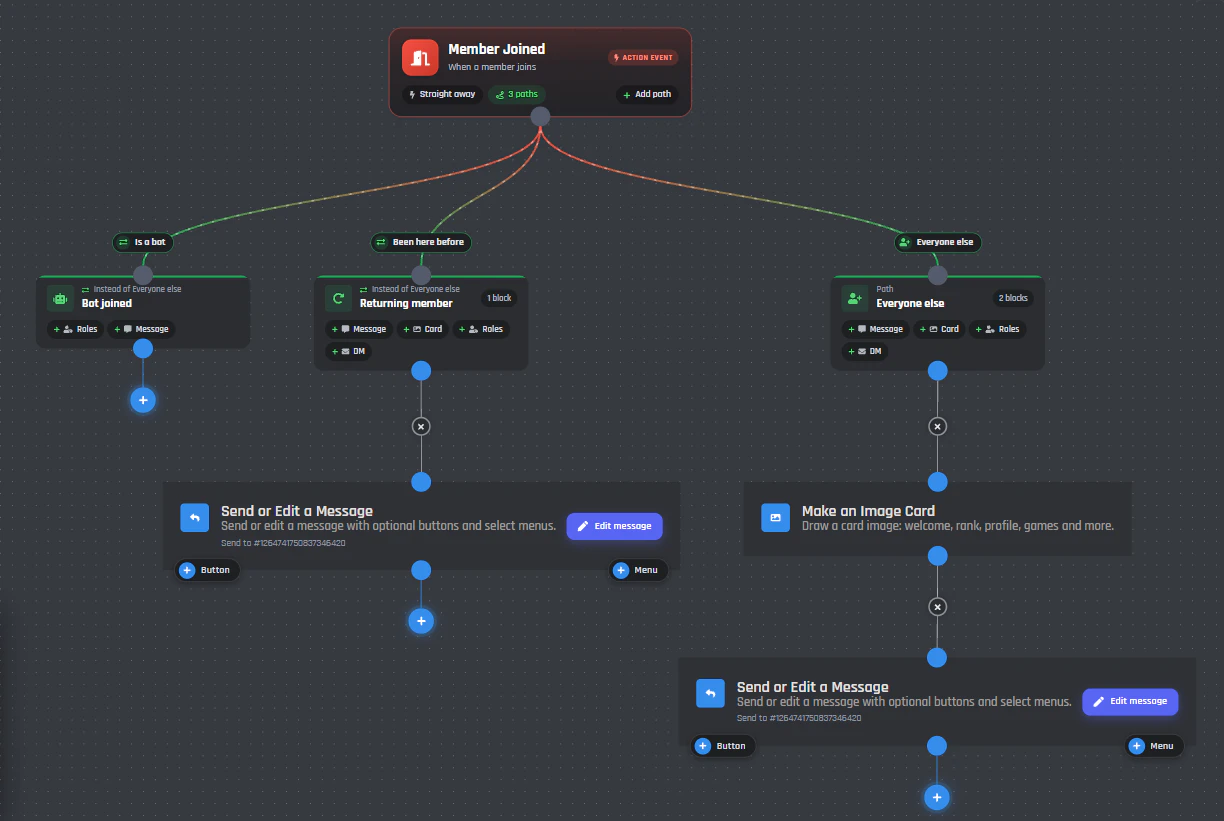
Task: Select the Been here before path label
Action: [x=421, y=242]
